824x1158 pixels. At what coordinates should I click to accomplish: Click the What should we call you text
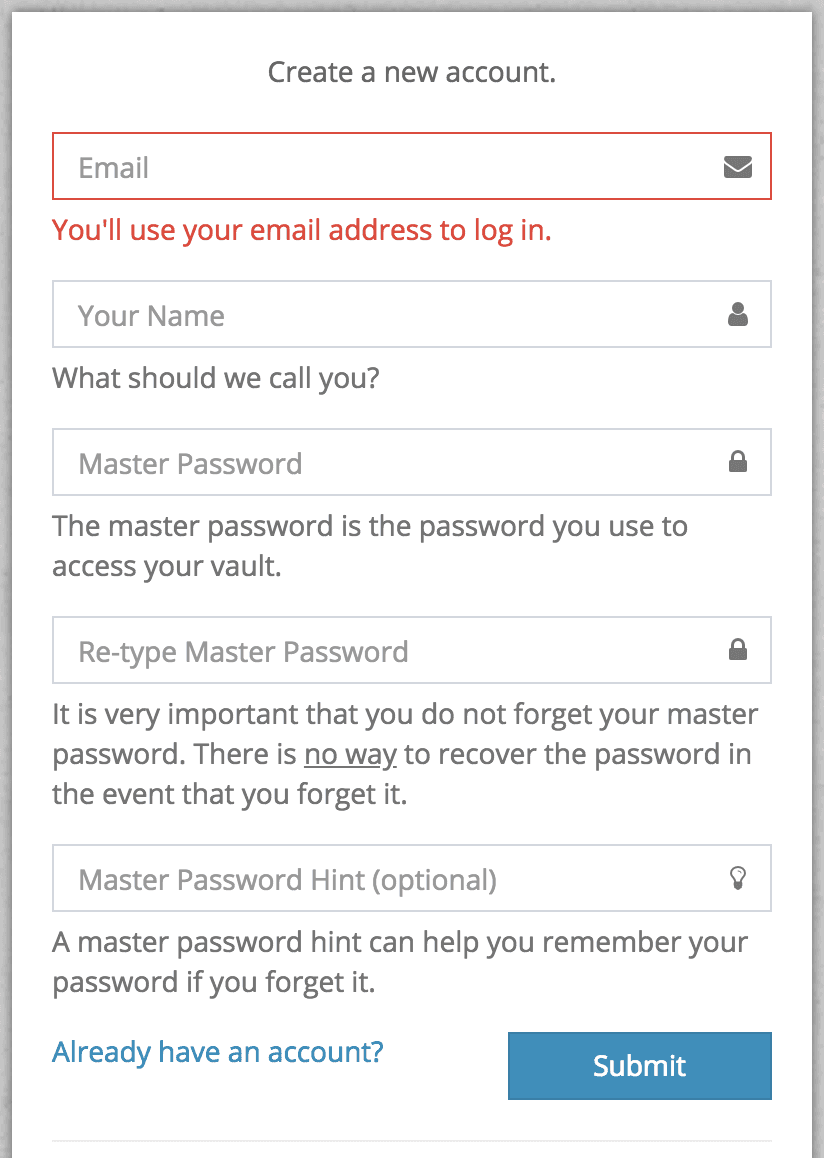pyautogui.click(x=216, y=378)
